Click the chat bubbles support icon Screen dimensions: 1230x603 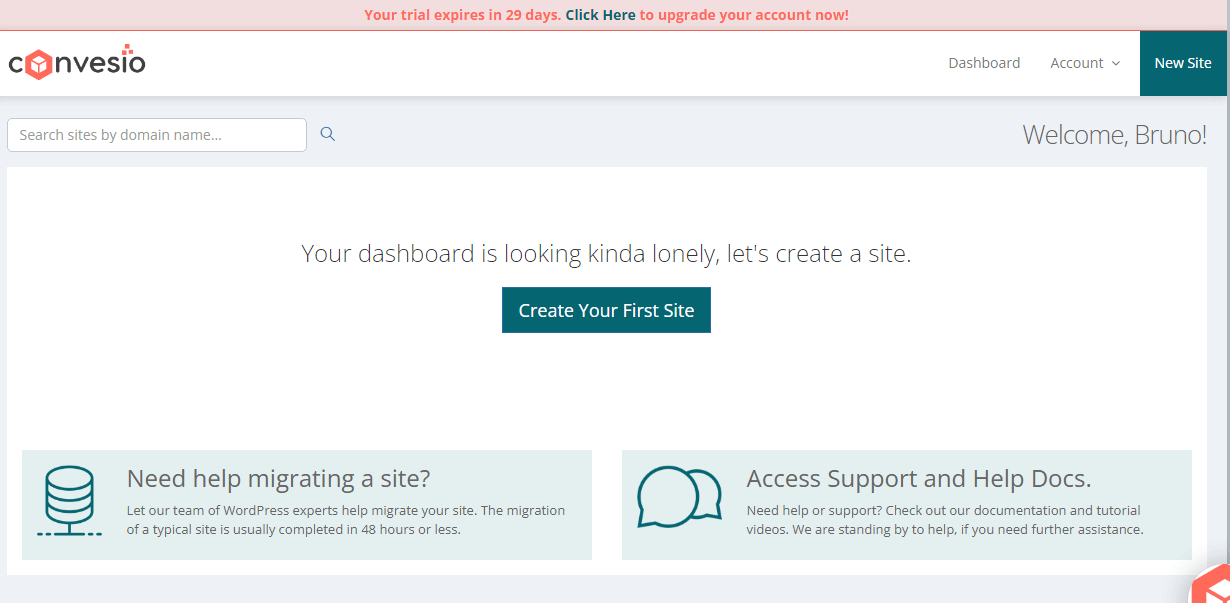[x=680, y=497]
